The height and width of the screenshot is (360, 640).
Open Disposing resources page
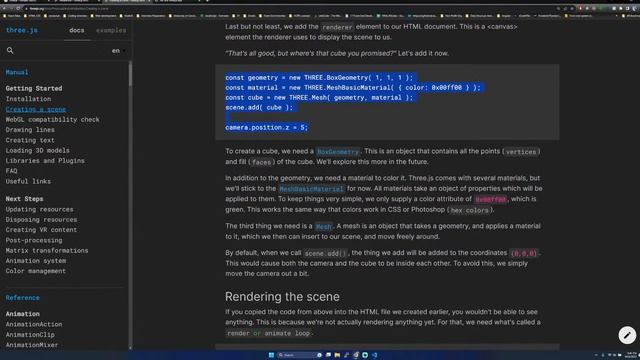coord(41,219)
